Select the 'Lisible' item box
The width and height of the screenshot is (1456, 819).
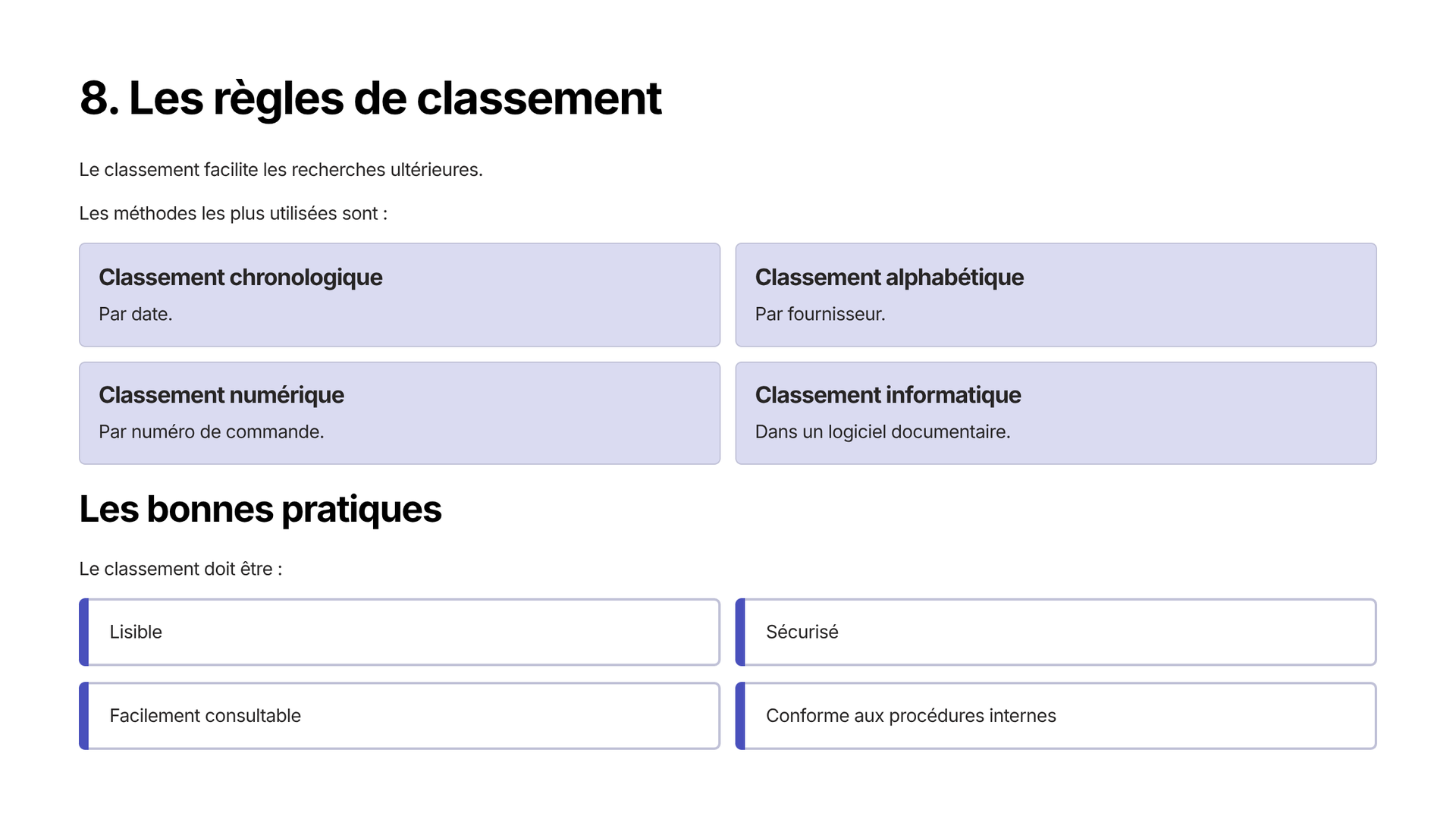click(x=400, y=632)
